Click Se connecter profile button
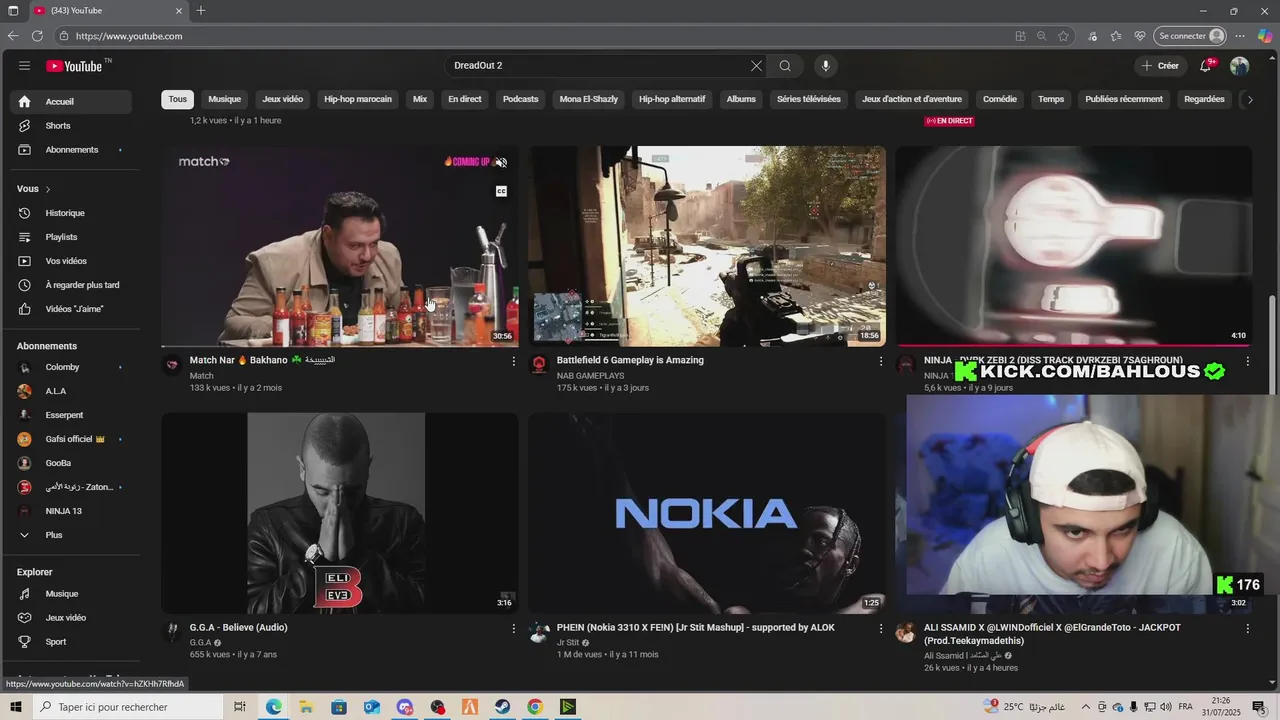The height and width of the screenshot is (720, 1280). coord(1189,36)
